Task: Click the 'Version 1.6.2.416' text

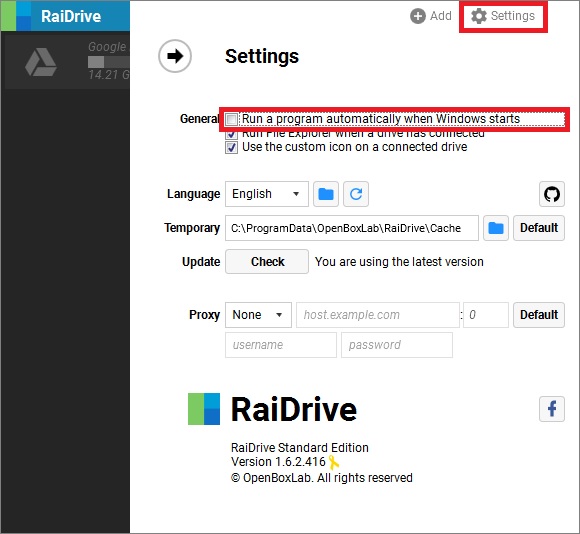Action: click(x=278, y=462)
